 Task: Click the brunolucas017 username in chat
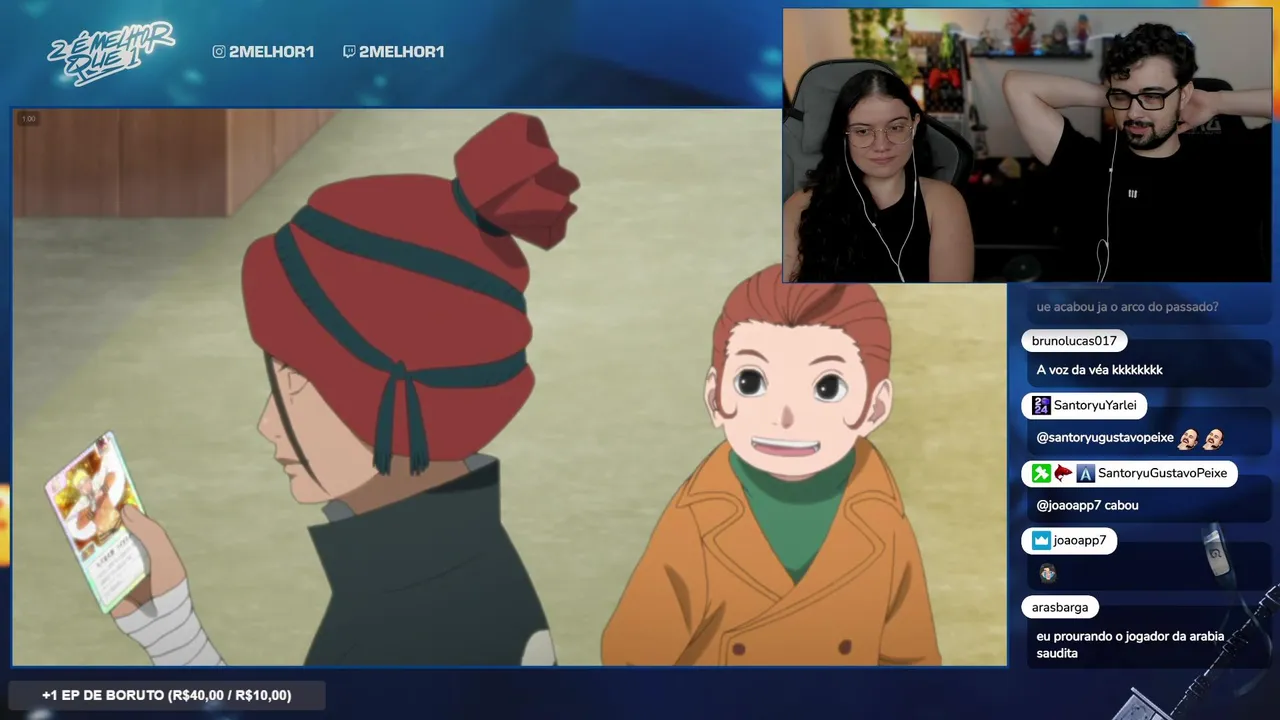[1074, 341]
